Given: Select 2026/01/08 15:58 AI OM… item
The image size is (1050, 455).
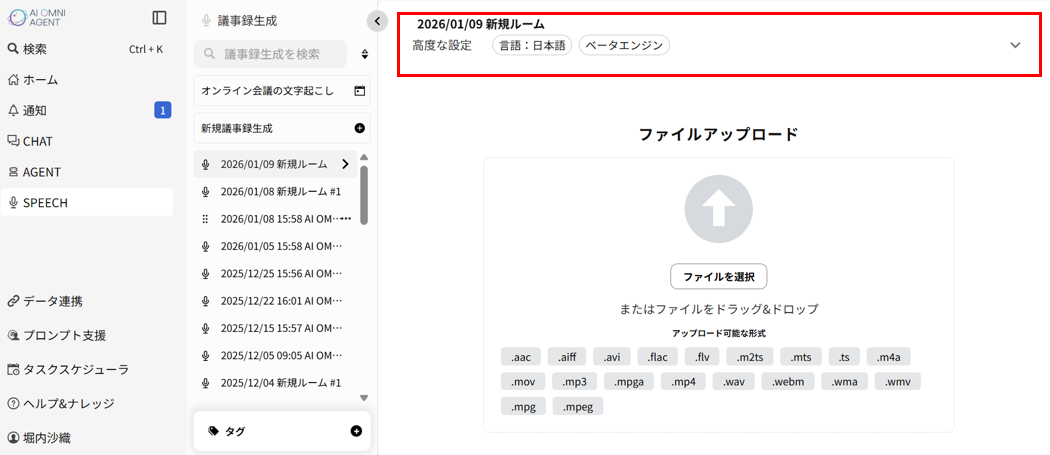Looking at the screenshot, I should (x=275, y=219).
